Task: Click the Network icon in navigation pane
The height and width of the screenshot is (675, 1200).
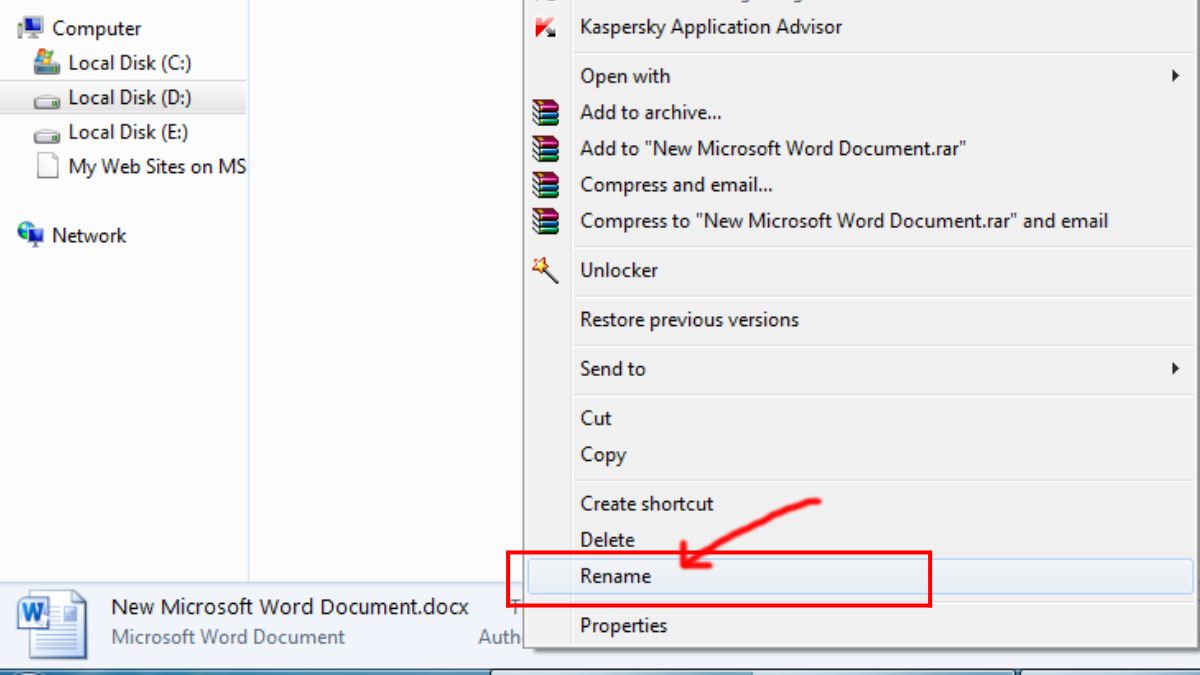Action: (31, 235)
